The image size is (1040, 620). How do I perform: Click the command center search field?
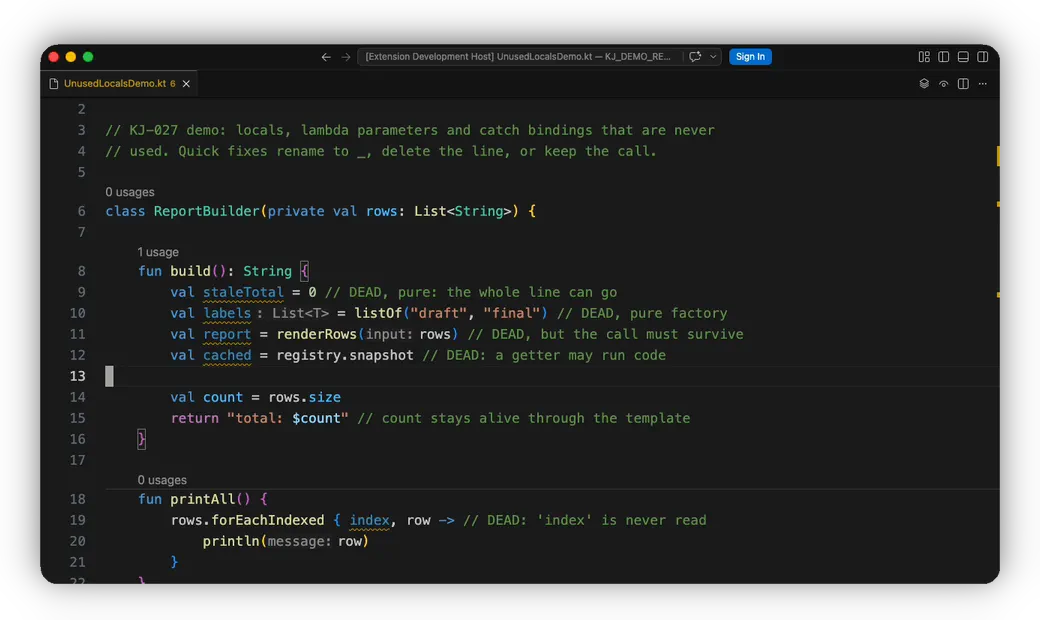point(519,57)
